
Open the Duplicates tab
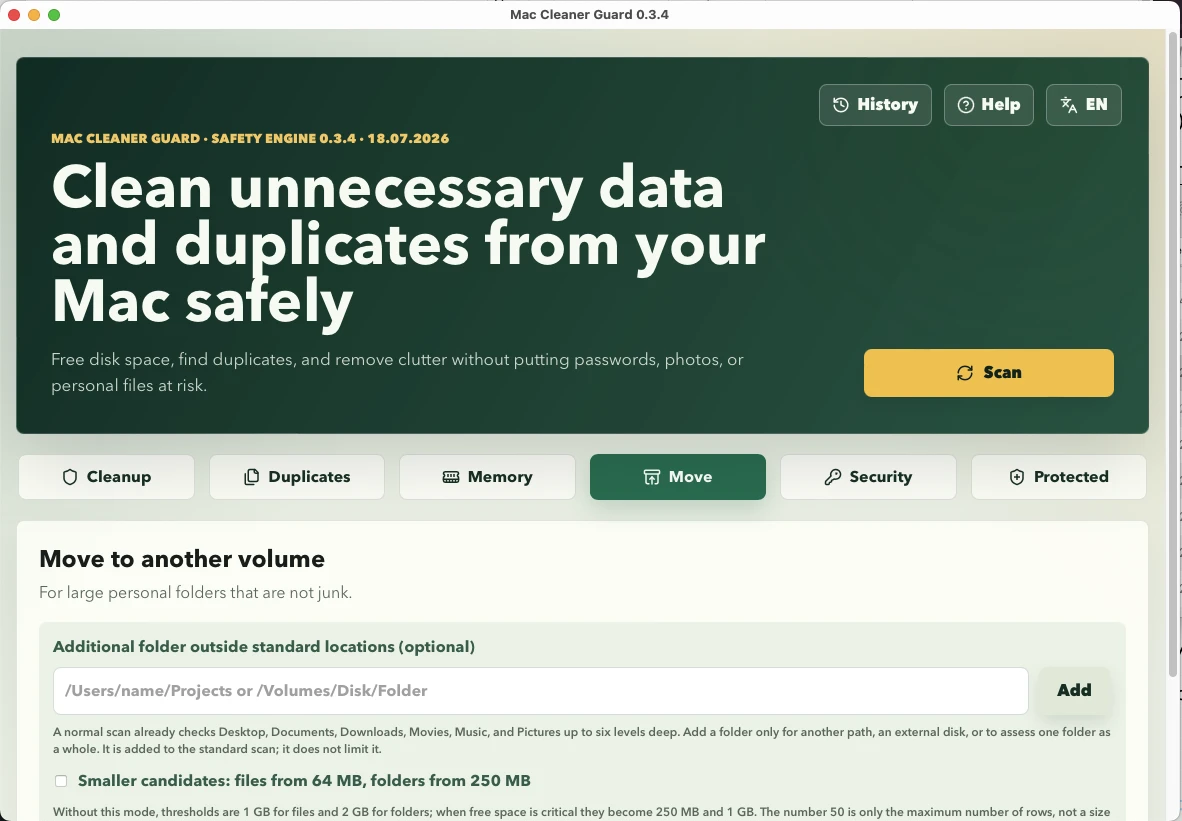[297, 477]
